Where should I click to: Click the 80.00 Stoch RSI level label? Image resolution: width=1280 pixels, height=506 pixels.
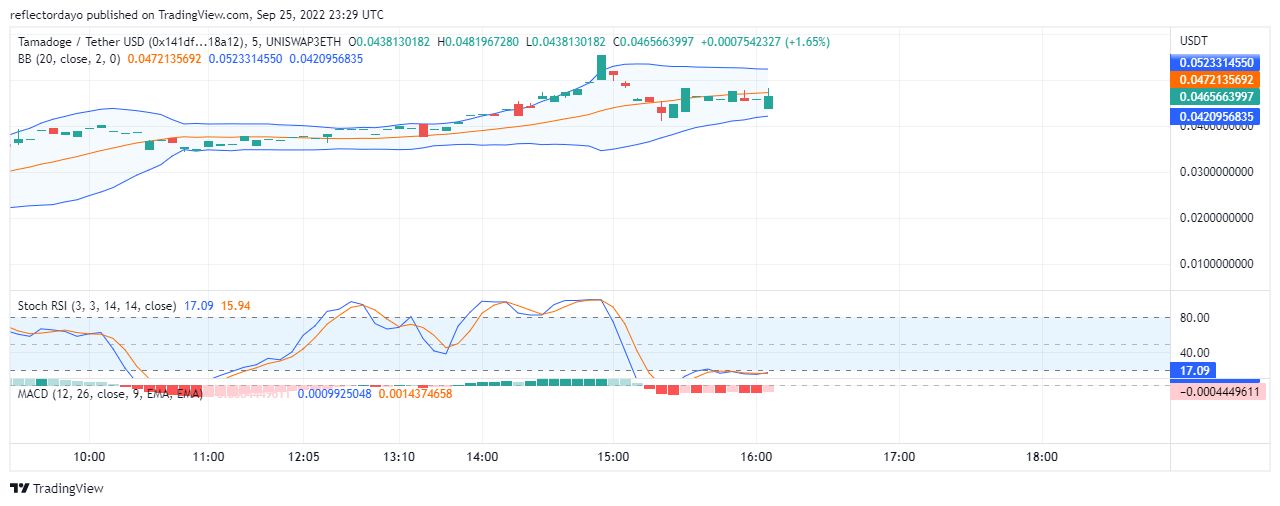[x=1195, y=318]
